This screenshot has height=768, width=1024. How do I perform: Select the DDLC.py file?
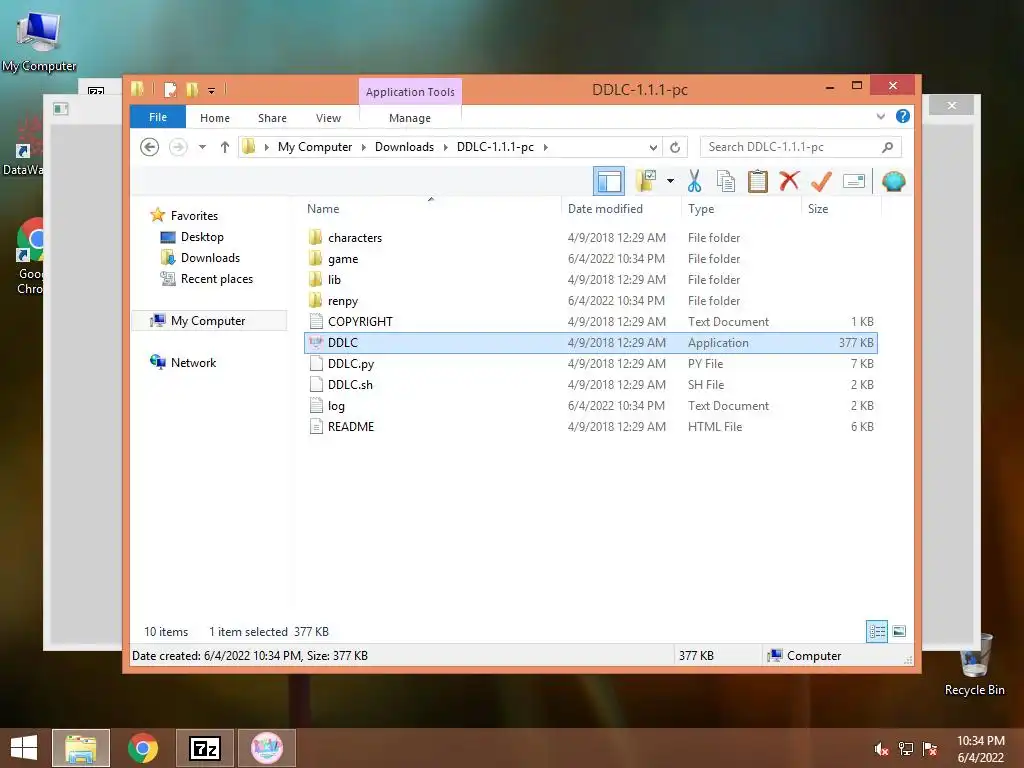(x=590, y=363)
